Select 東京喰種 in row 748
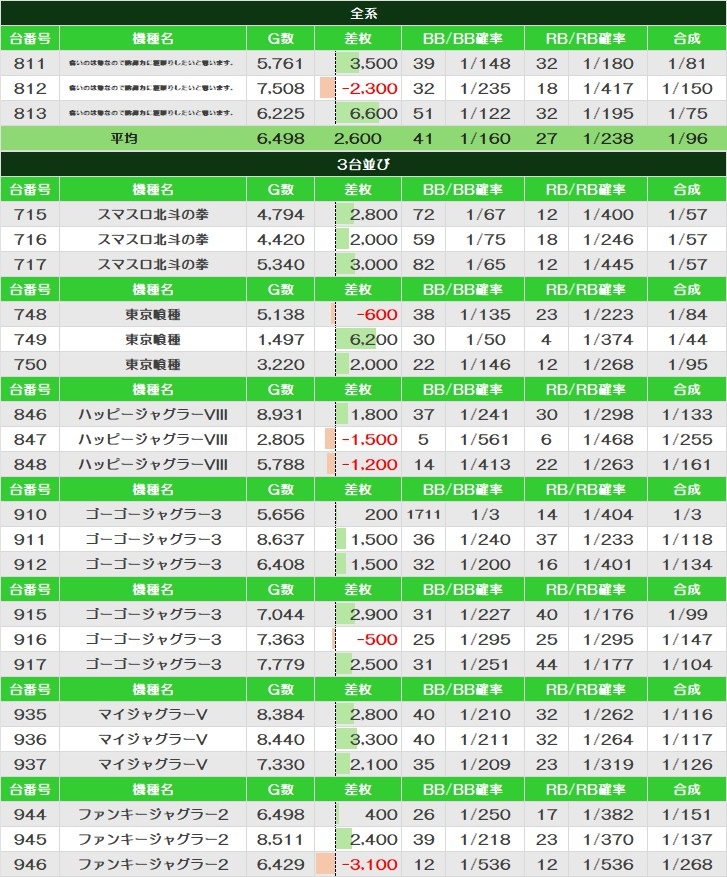Image resolution: width=727 pixels, height=877 pixels. coord(153,314)
